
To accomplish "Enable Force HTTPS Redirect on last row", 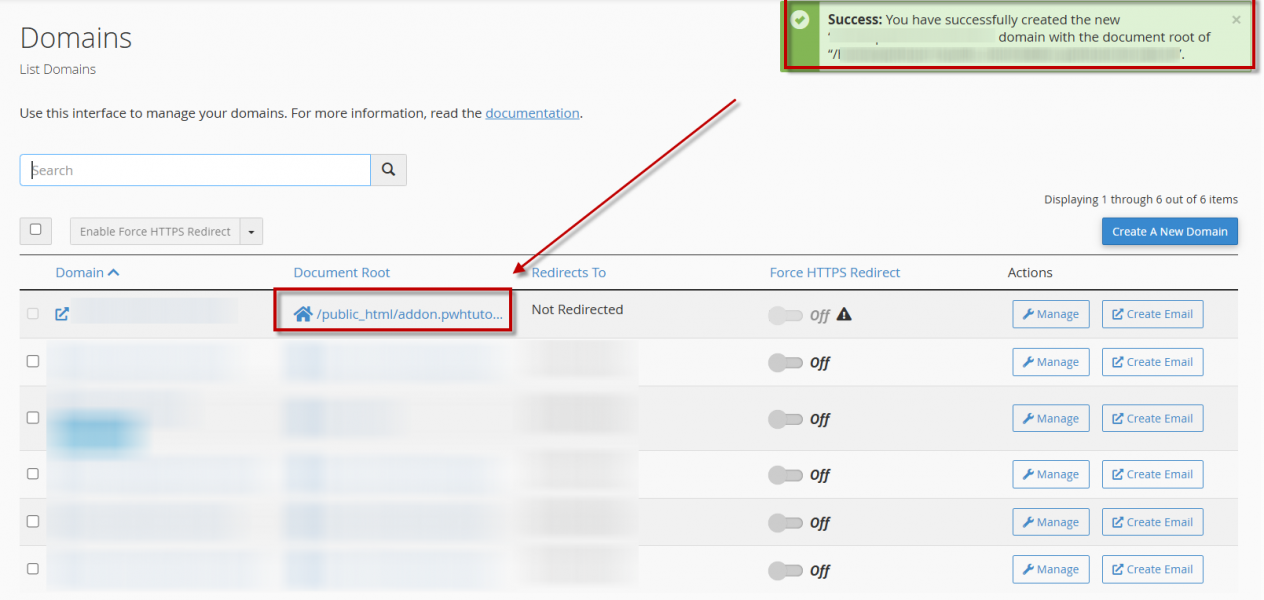I will click(785, 571).
